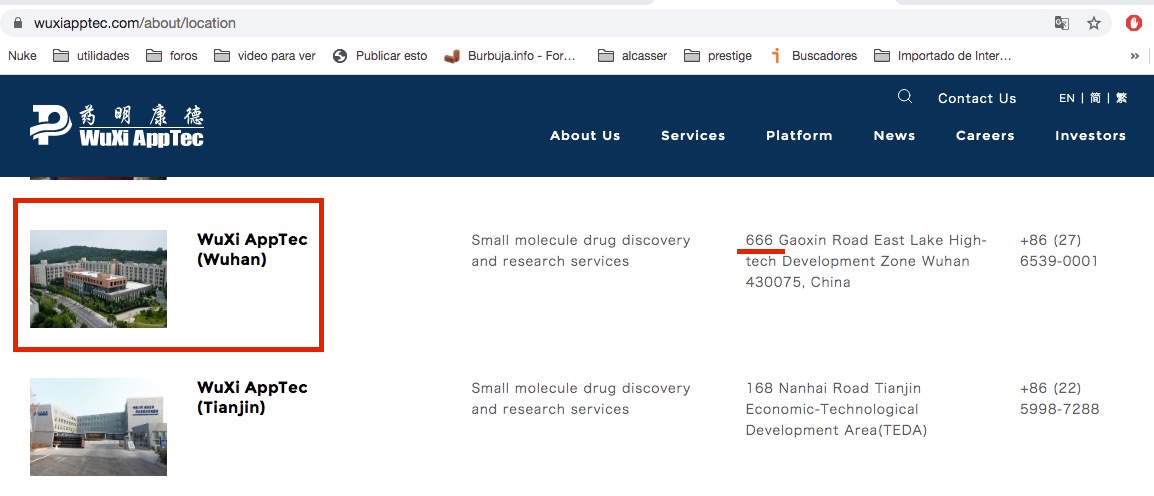Screen dimensions: 1154x496
Task: Open the Burbuja.info bookmark
Action: click(x=510, y=56)
